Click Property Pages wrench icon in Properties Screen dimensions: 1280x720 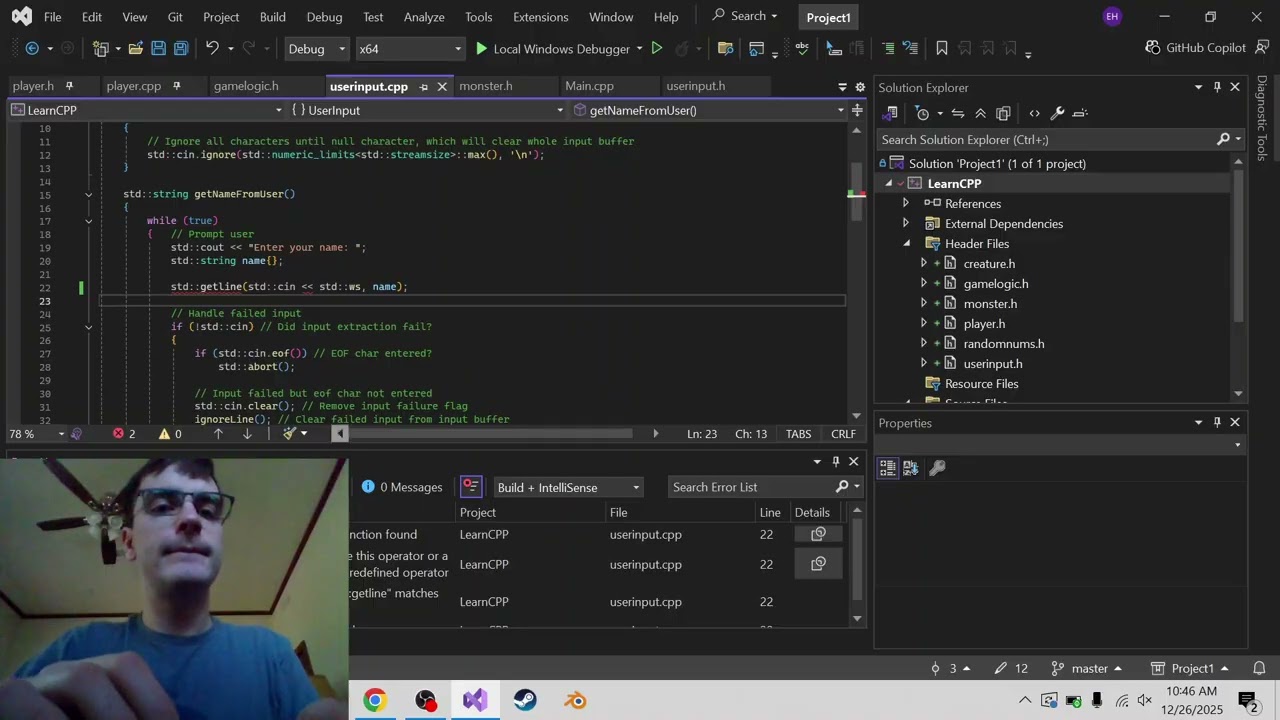click(937, 467)
